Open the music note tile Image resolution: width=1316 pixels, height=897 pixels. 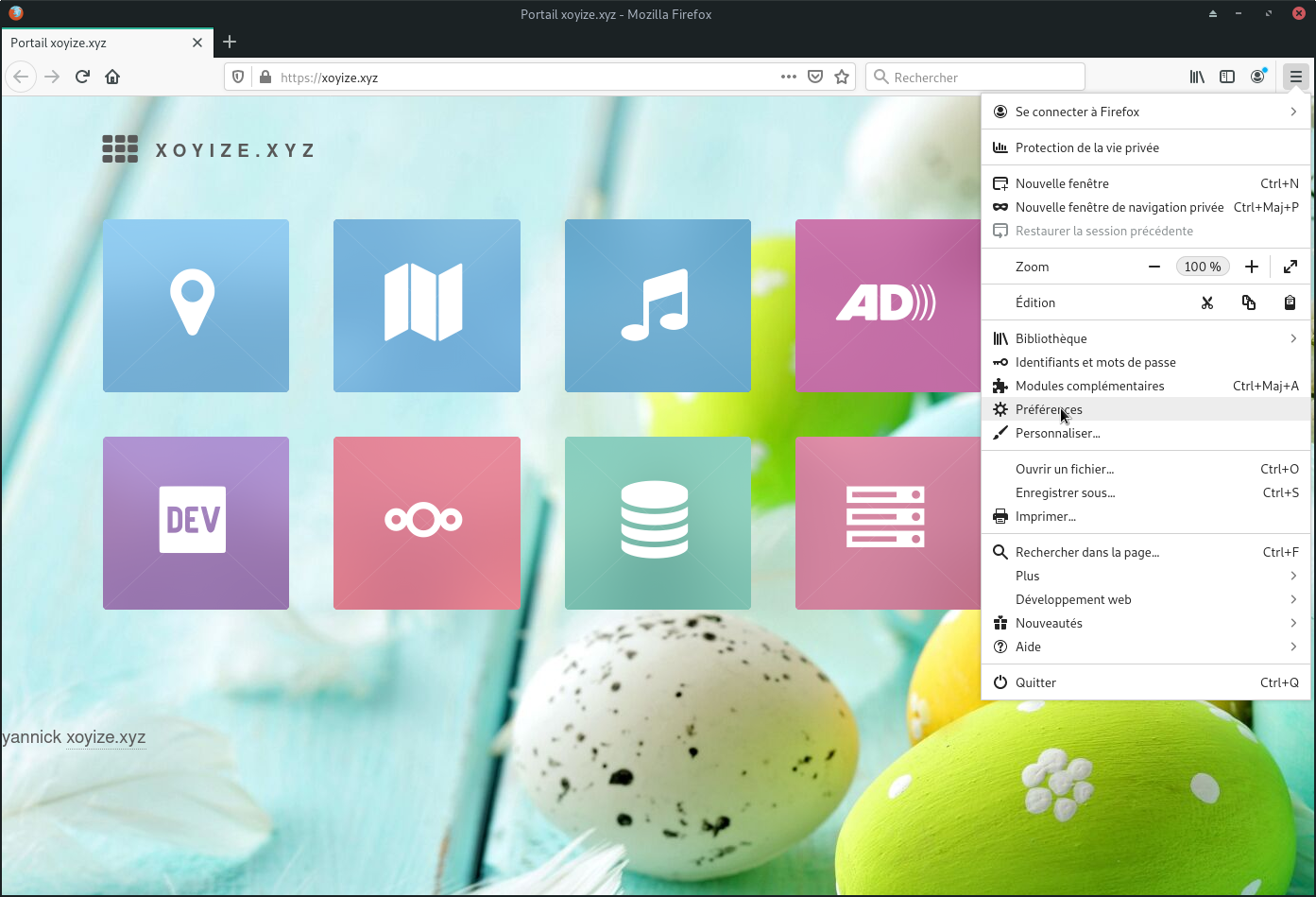pos(658,305)
